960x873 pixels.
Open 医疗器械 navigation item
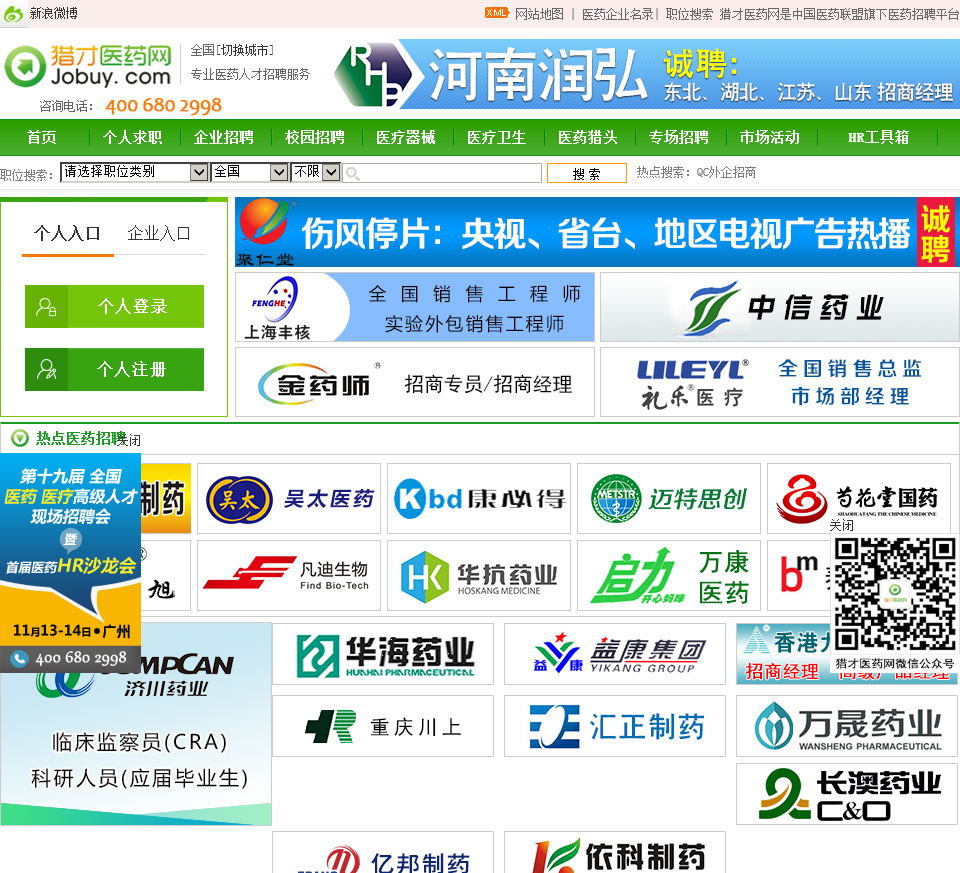(406, 137)
